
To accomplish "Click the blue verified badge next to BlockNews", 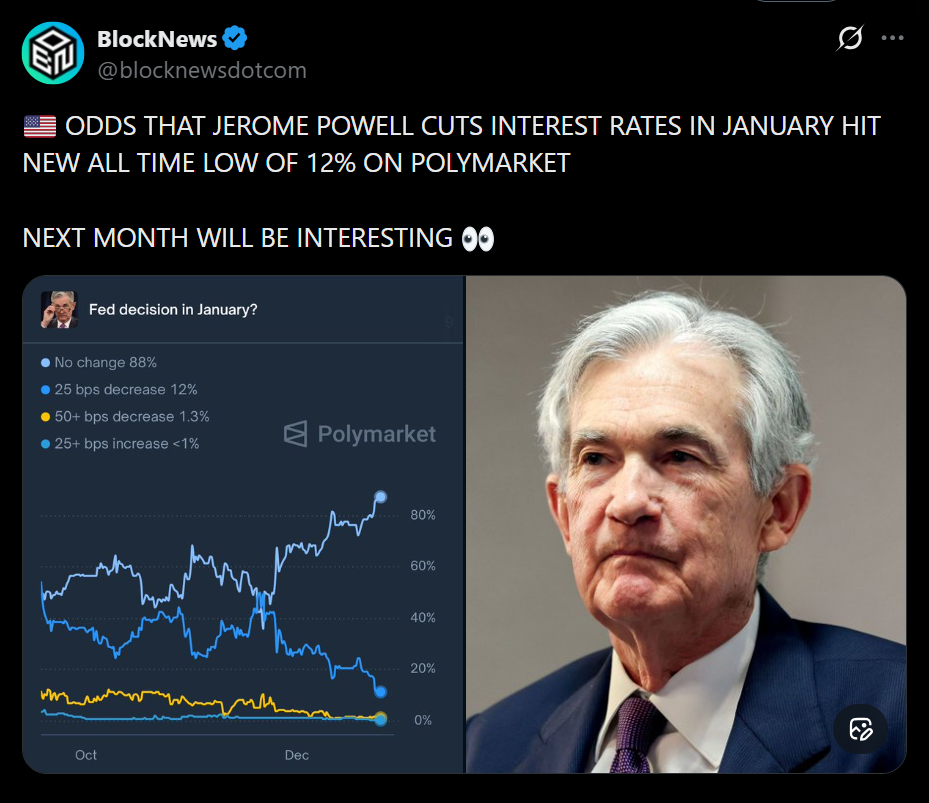I will pos(232,38).
